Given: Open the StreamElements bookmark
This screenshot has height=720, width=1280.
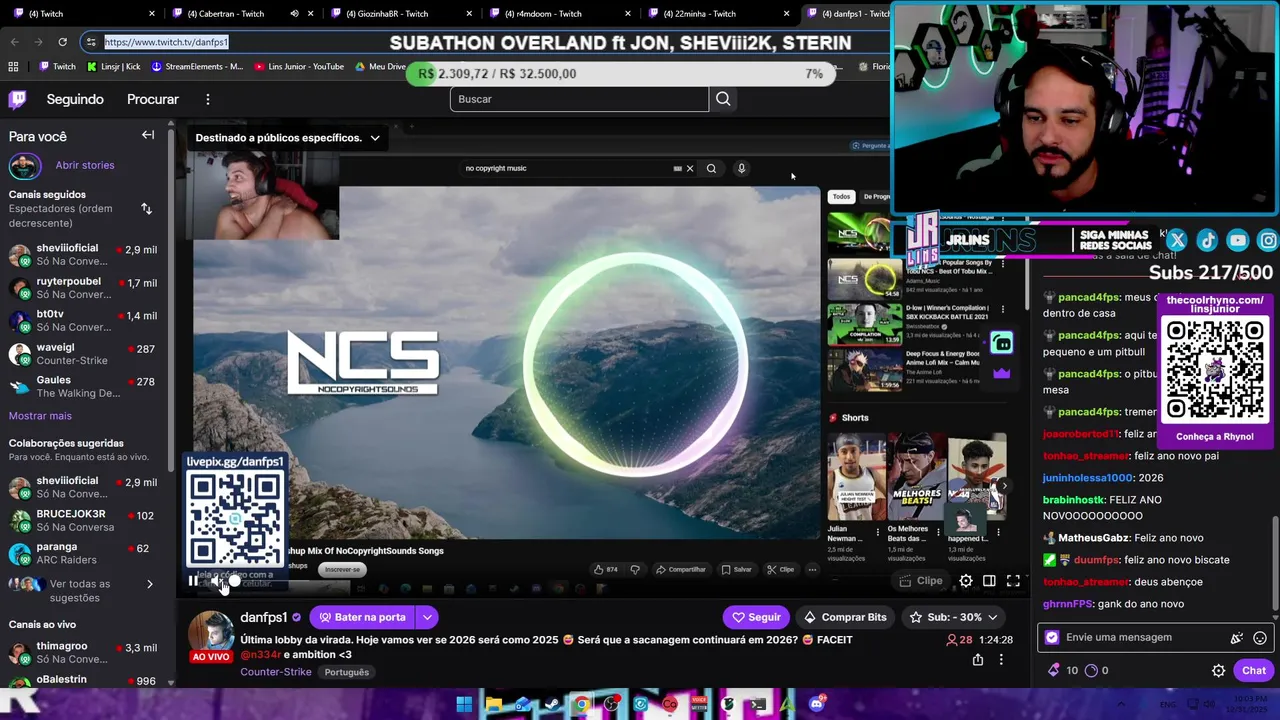Looking at the screenshot, I should [x=197, y=67].
